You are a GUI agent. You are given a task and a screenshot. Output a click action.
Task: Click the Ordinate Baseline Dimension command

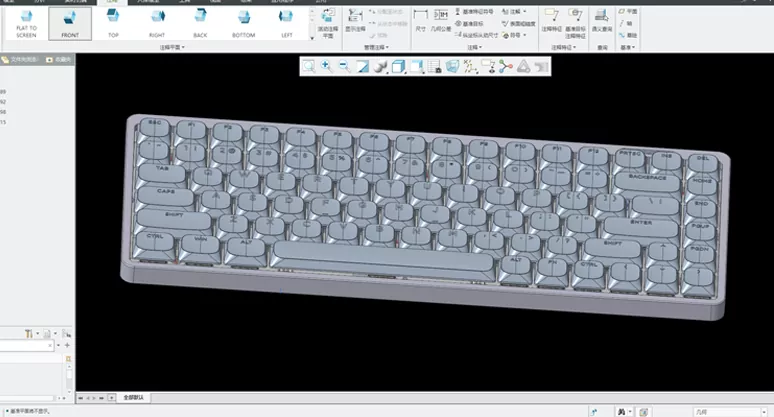(476, 35)
